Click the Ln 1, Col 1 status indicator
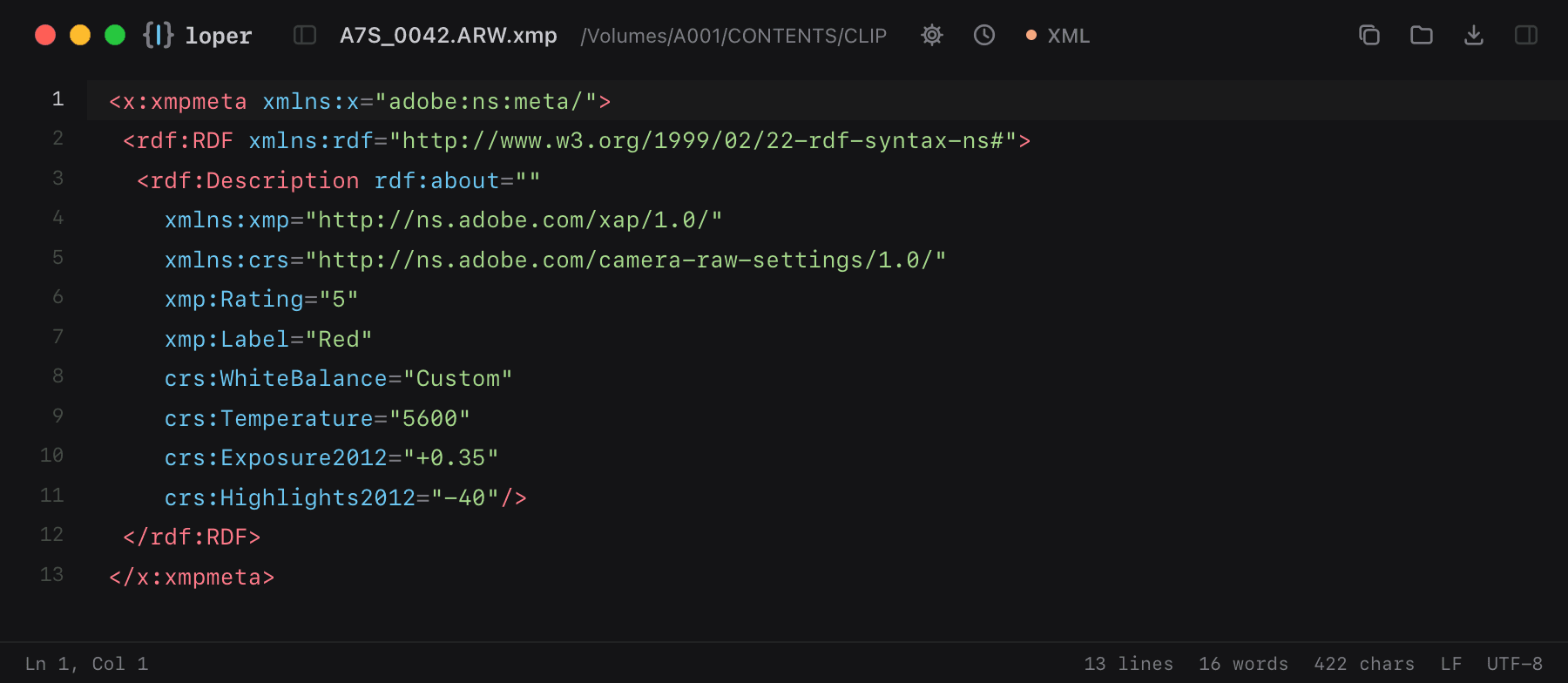The width and height of the screenshot is (1568, 683). coord(87,664)
